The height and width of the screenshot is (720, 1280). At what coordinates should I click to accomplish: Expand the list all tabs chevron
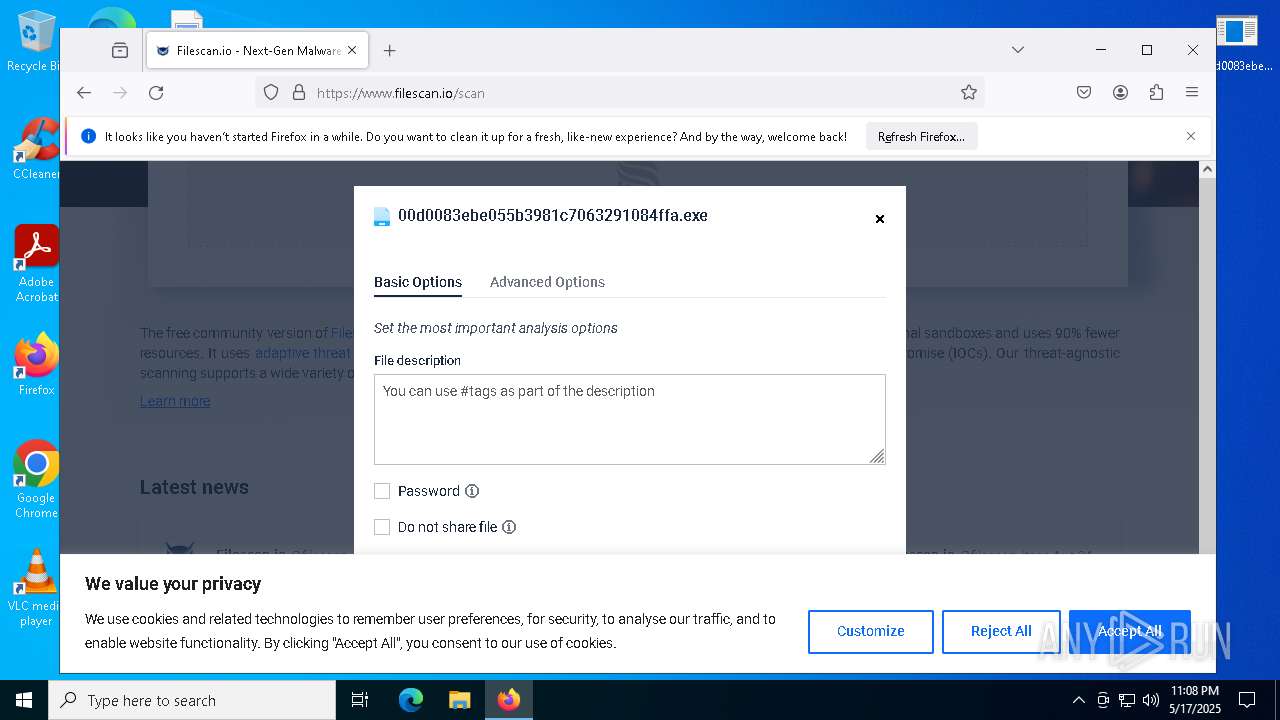1018,50
